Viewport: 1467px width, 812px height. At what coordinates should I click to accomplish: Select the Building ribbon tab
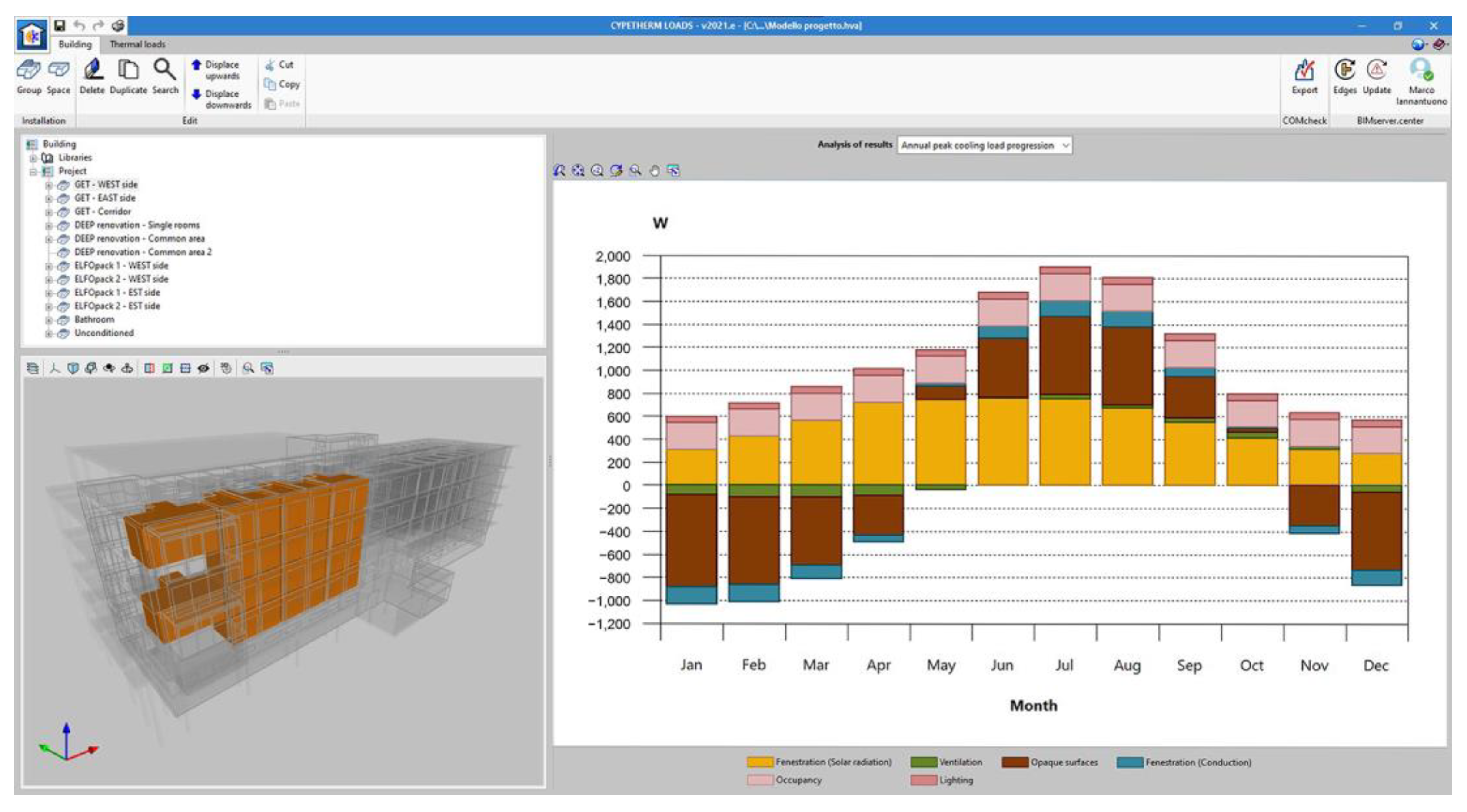(75, 44)
